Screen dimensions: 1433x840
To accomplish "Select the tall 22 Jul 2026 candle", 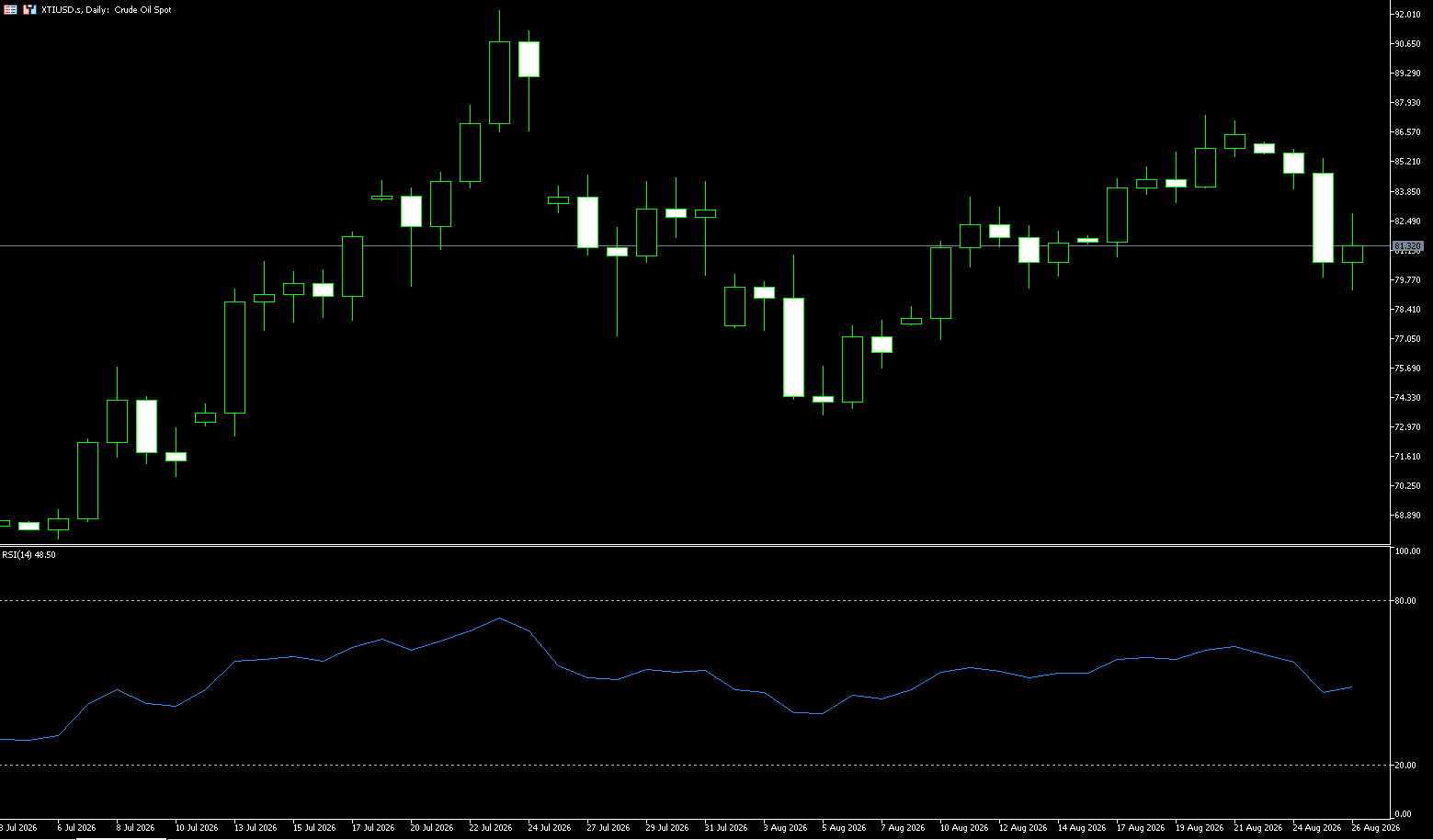I will tap(499, 83).
